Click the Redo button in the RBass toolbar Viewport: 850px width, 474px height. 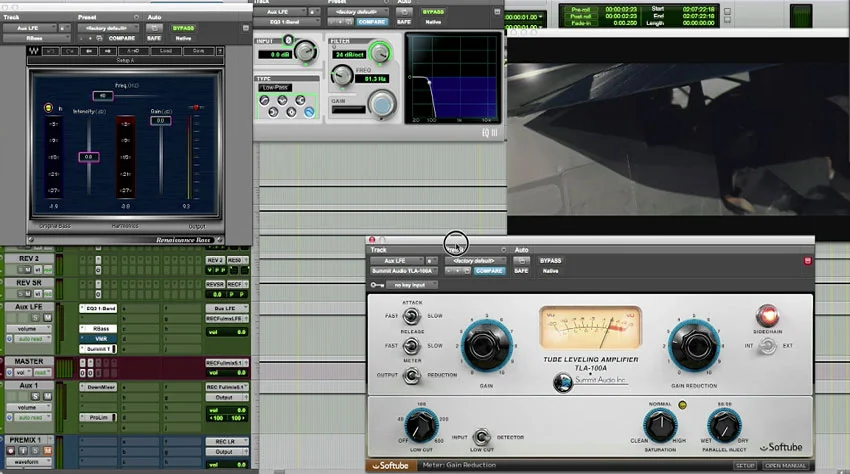click(69, 51)
